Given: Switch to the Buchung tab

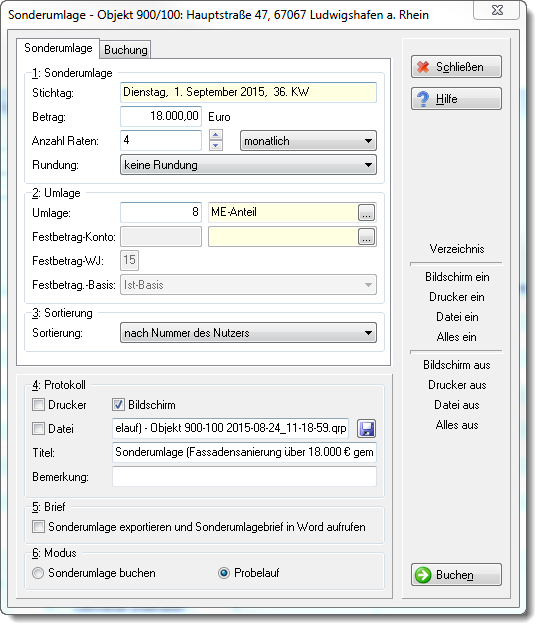Looking at the screenshot, I should (125, 50).
